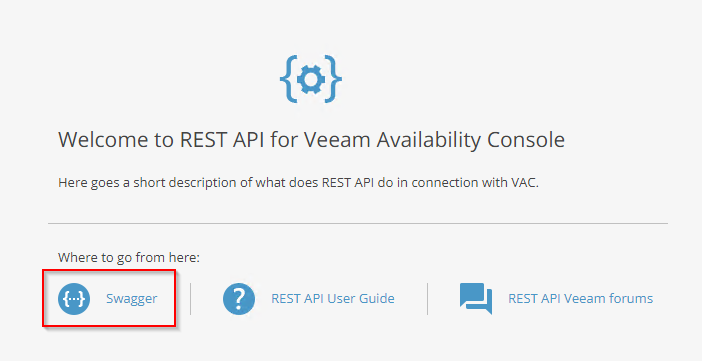The width and height of the screenshot is (702, 361).
Task: Click the 'Where to go from here:' label
Action: click(x=128, y=258)
